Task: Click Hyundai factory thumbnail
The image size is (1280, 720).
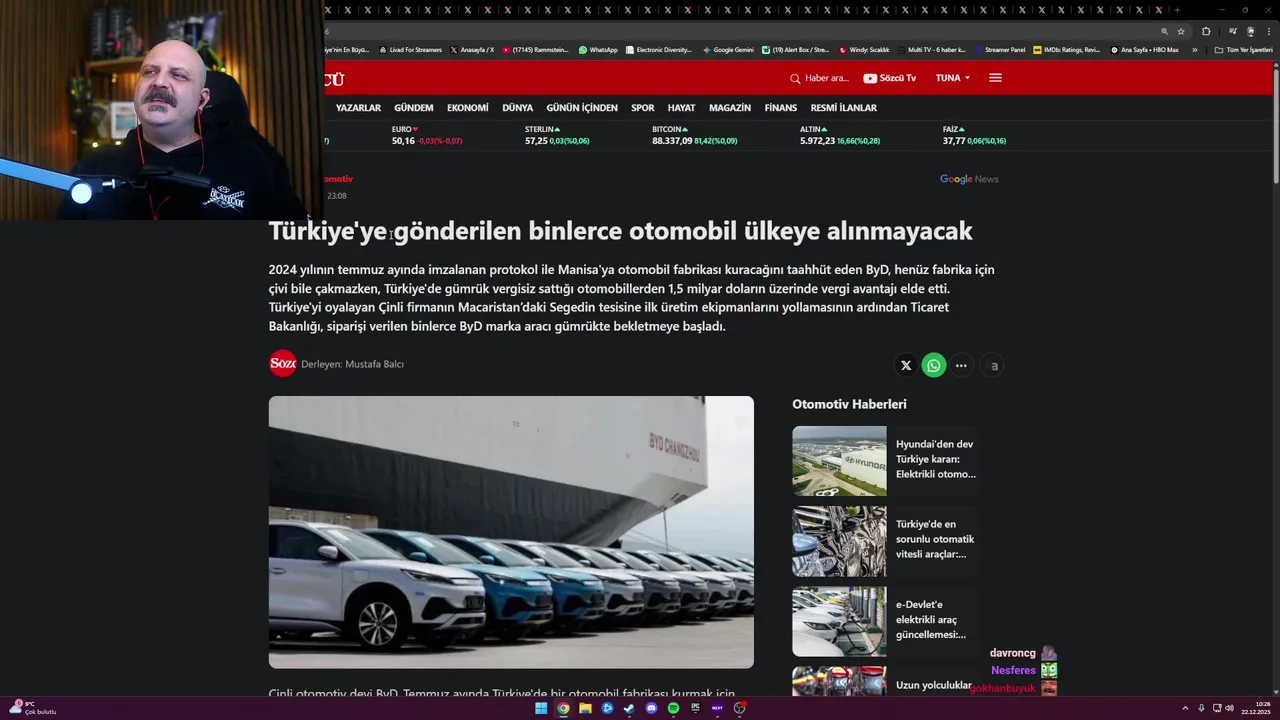Action: (839, 461)
